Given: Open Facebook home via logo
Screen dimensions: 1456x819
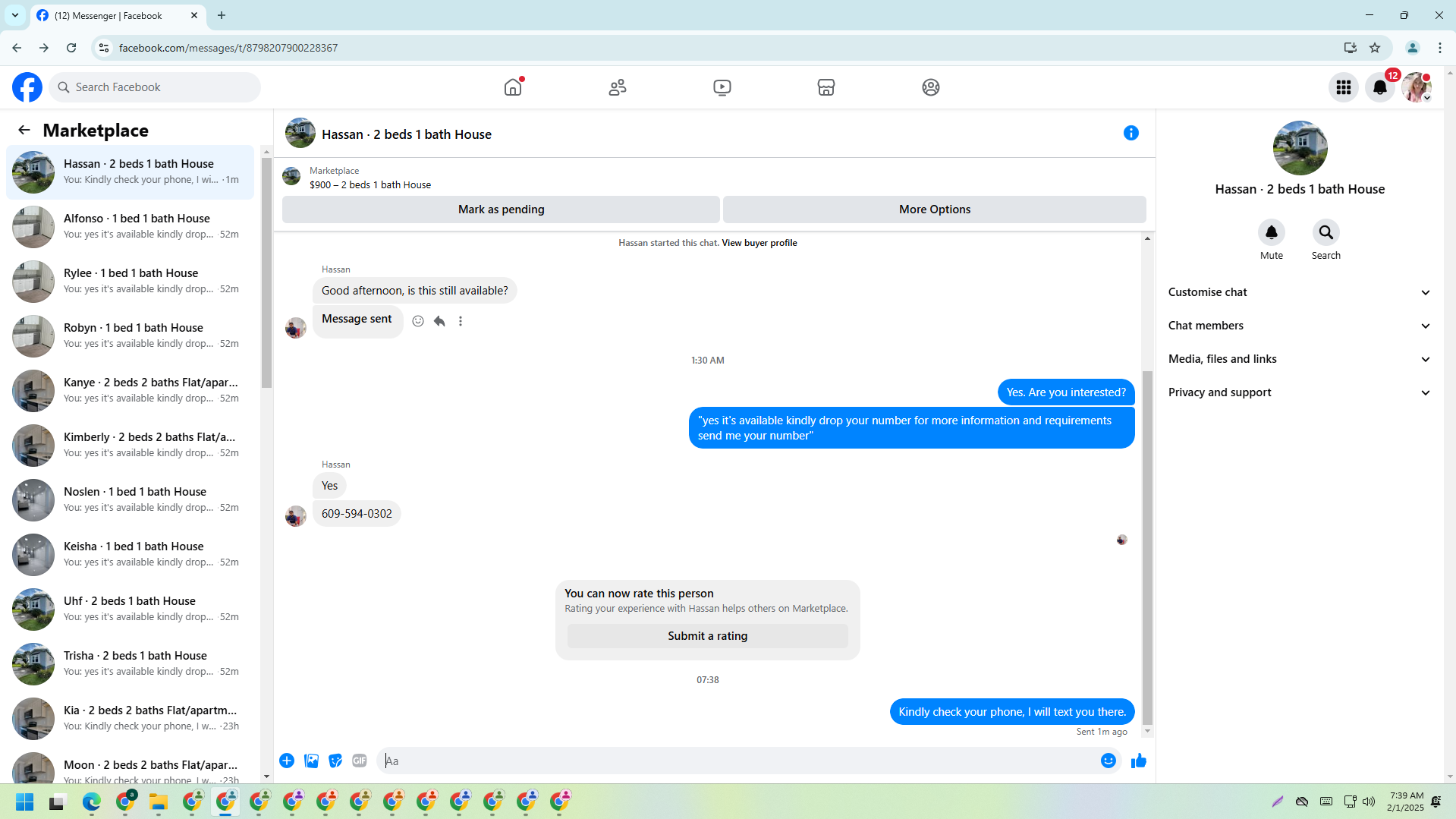Looking at the screenshot, I should (x=27, y=87).
